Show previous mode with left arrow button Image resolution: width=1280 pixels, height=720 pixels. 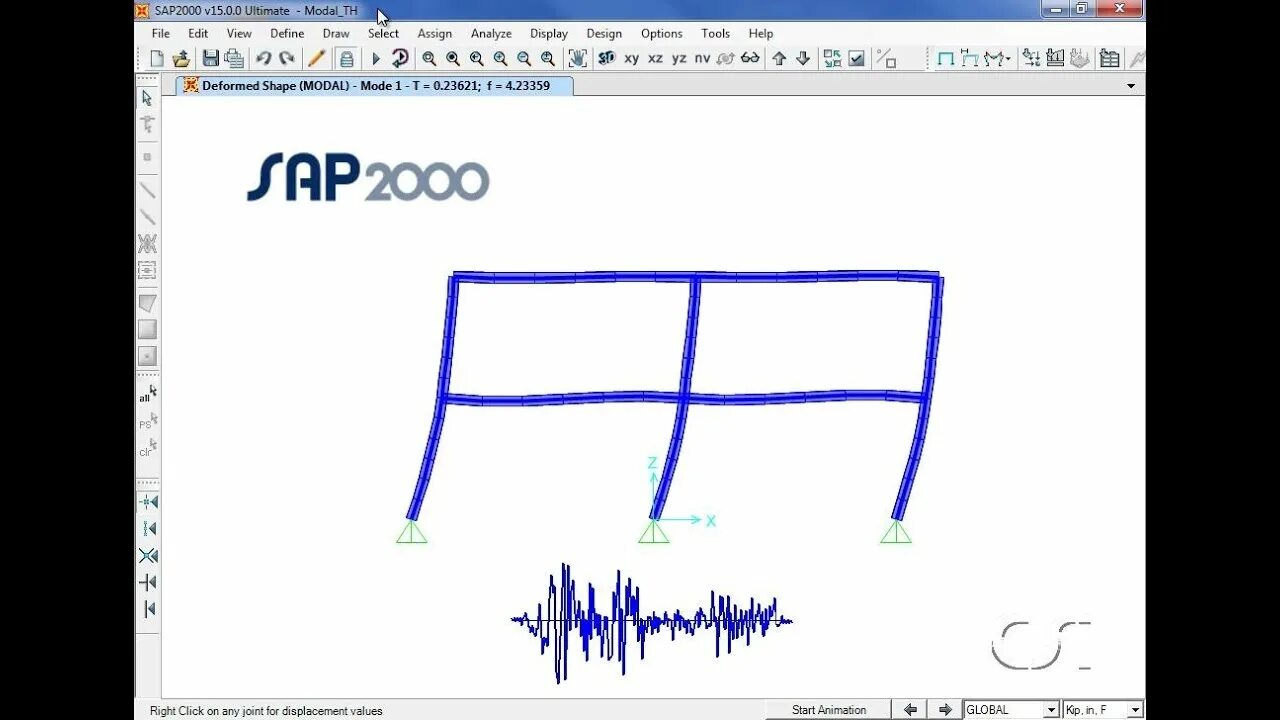910,710
